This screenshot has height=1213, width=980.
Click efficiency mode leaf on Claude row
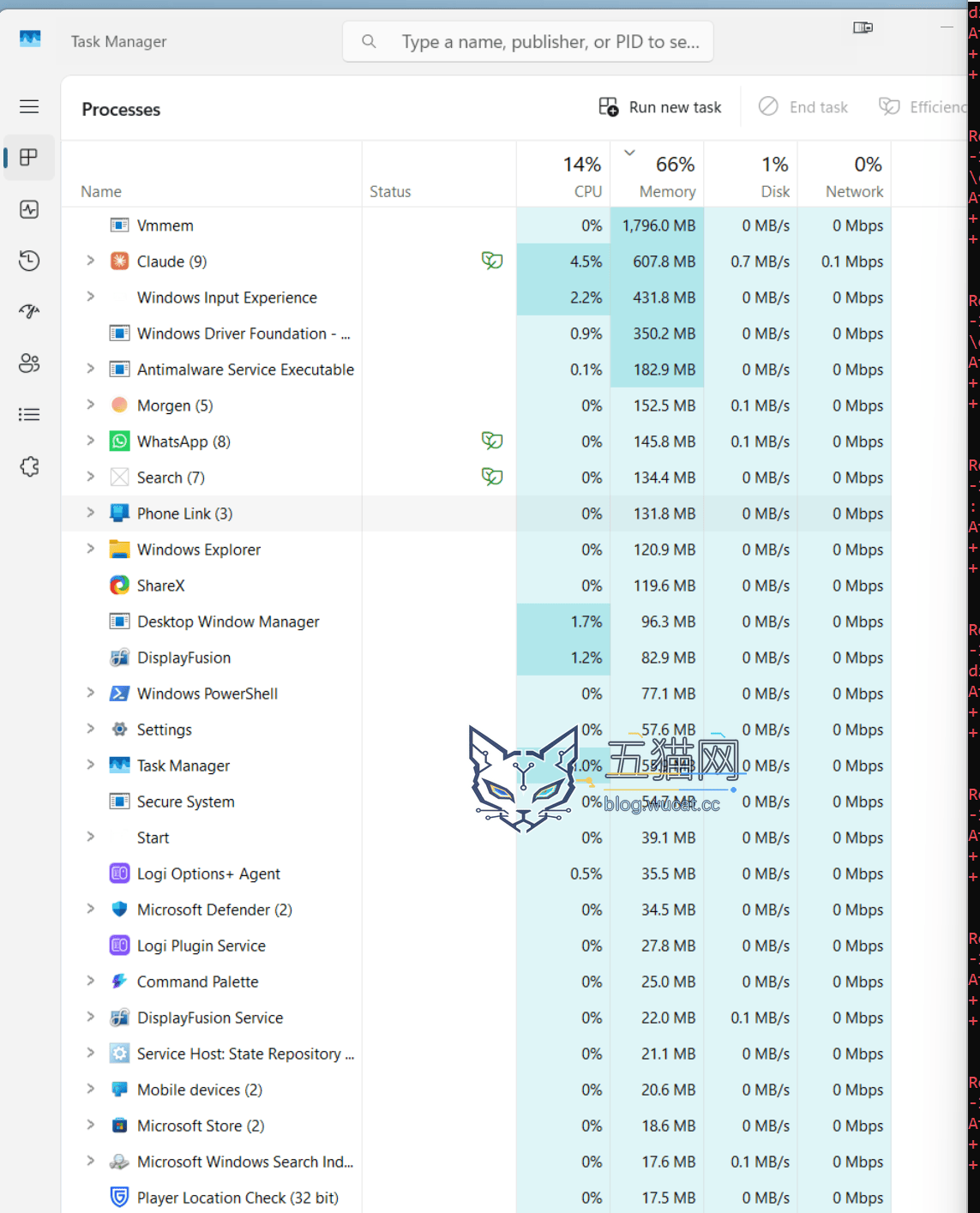coord(492,261)
